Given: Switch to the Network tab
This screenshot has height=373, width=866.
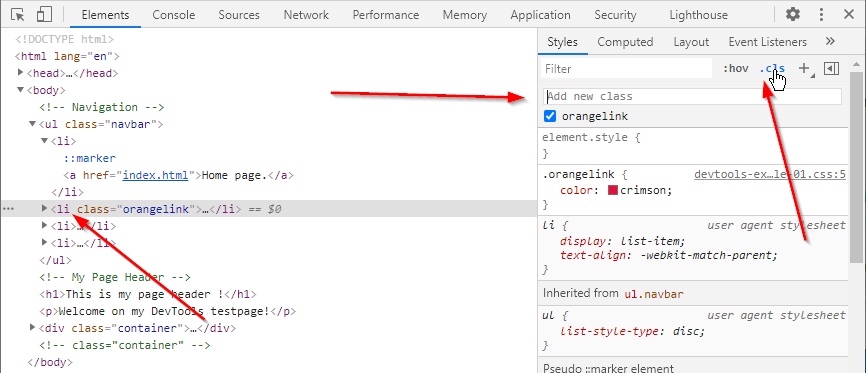Looking at the screenshot, I should (306, 15).
